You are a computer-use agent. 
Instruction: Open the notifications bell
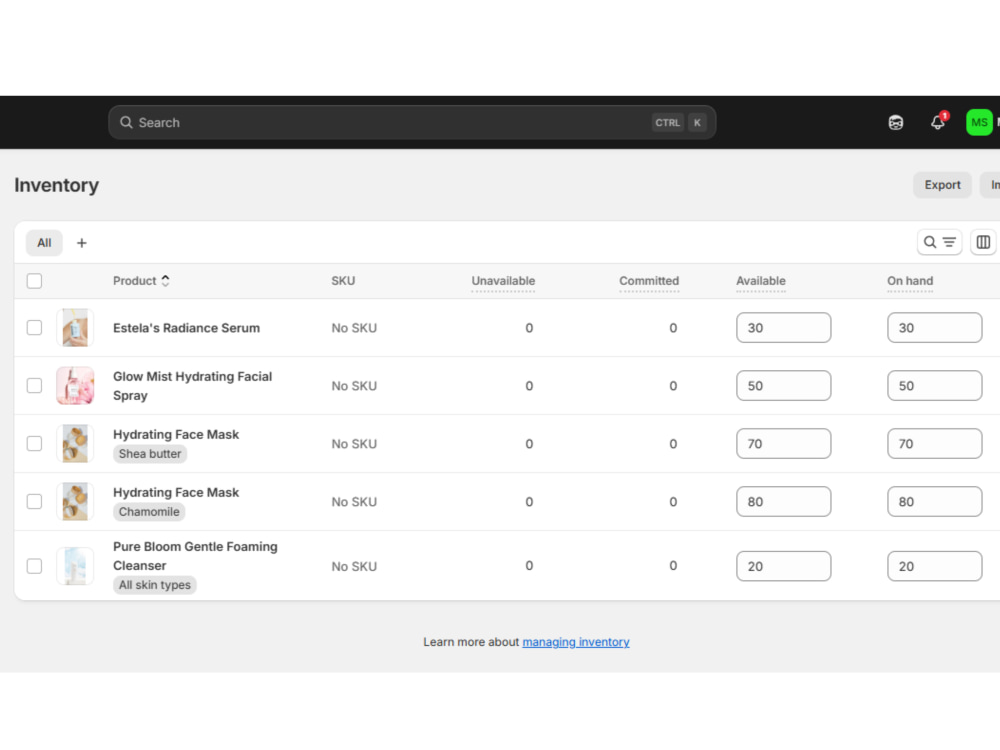938,122
